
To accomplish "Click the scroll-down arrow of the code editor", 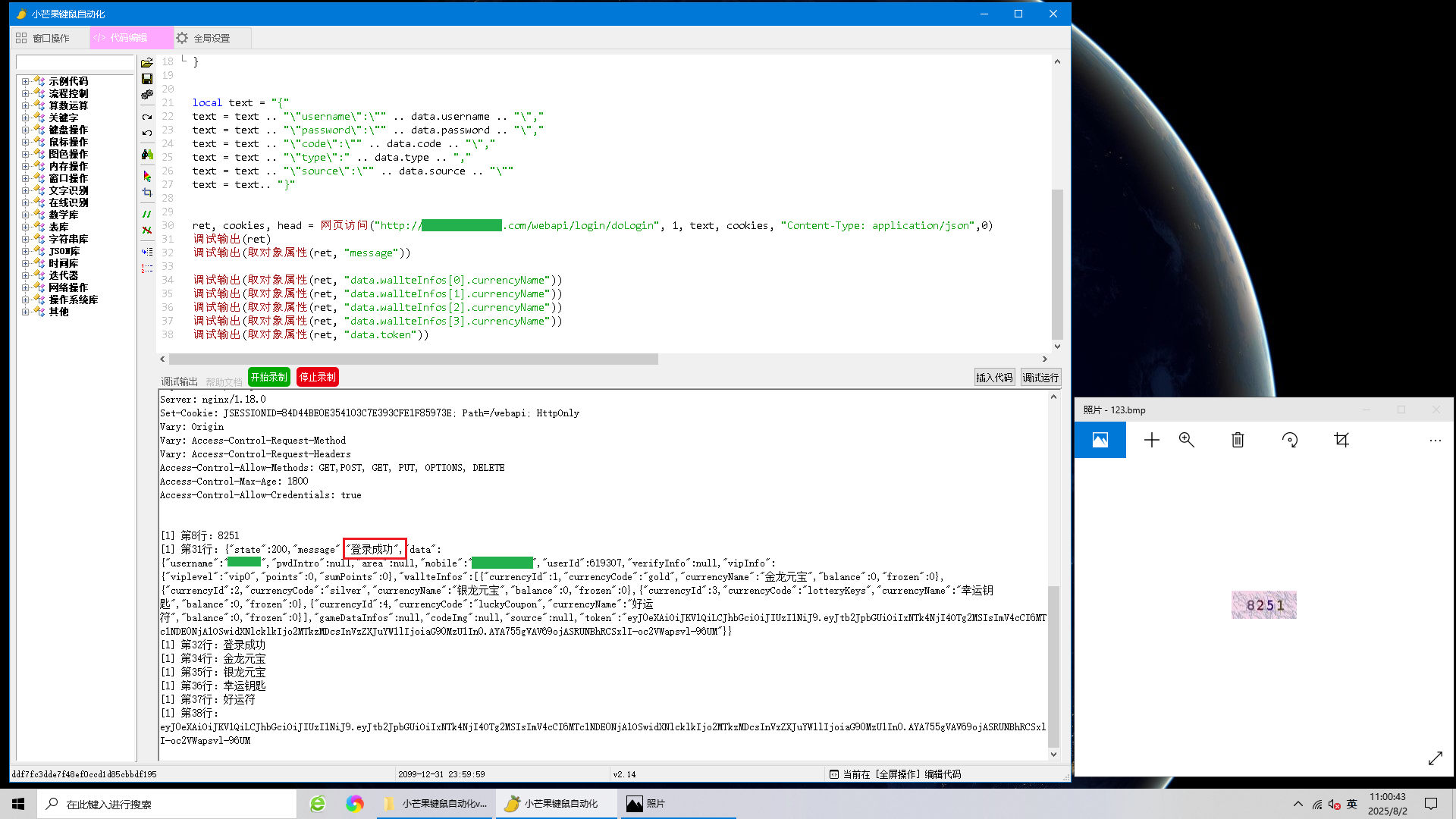I will point(1057,347).
